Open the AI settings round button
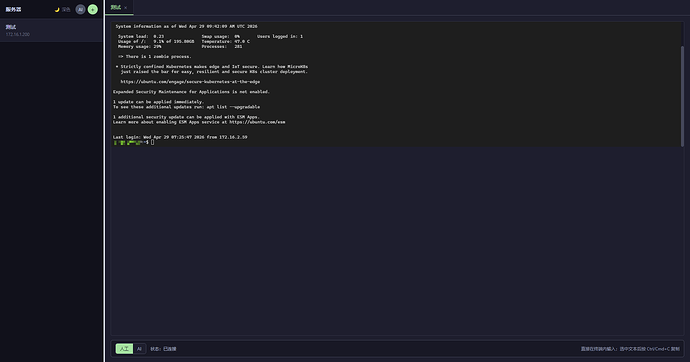The image size is (690, 362). point(80,9)
